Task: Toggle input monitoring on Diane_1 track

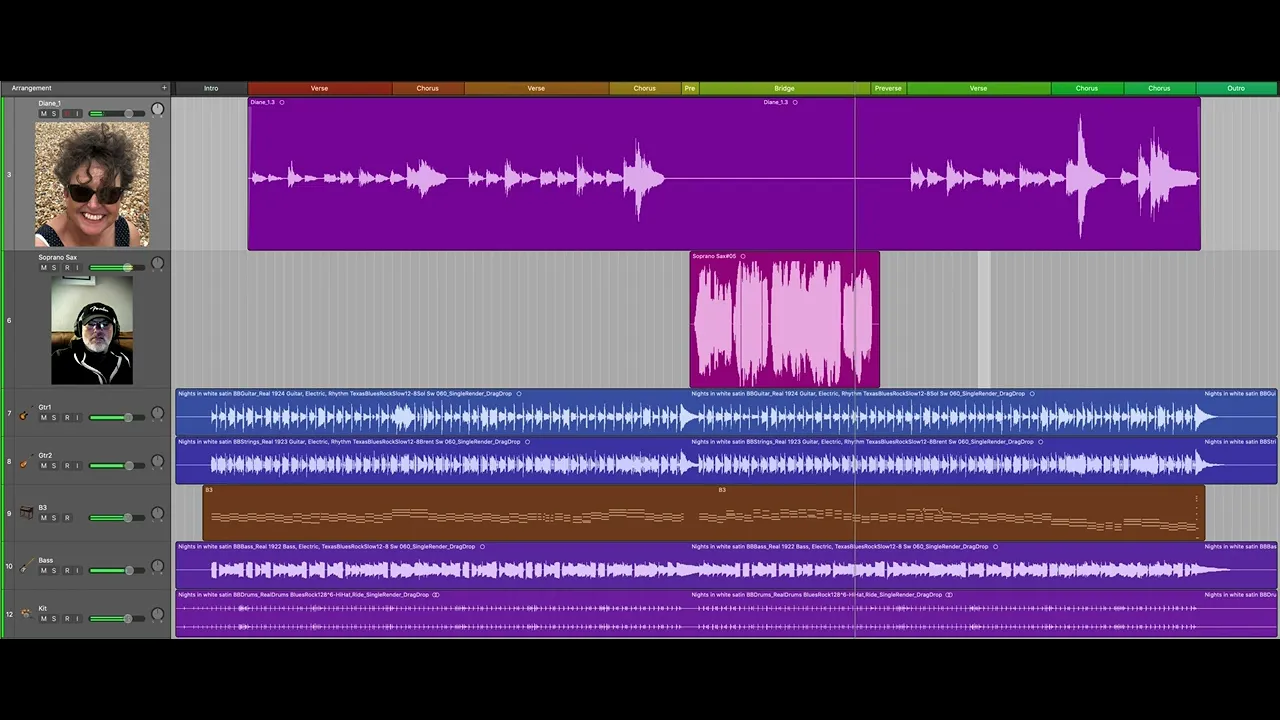Action: coord(77,114)
